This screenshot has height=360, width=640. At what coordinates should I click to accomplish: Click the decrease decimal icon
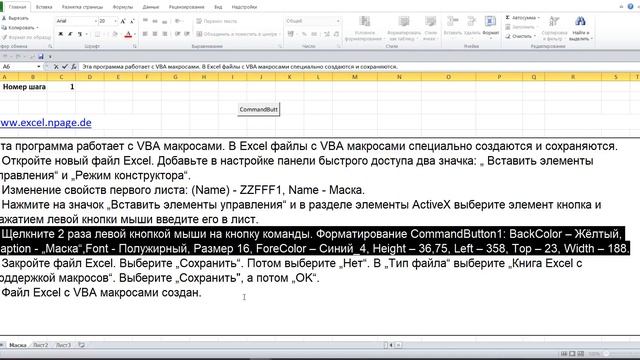pyautogui.click(x=336, y=34)
